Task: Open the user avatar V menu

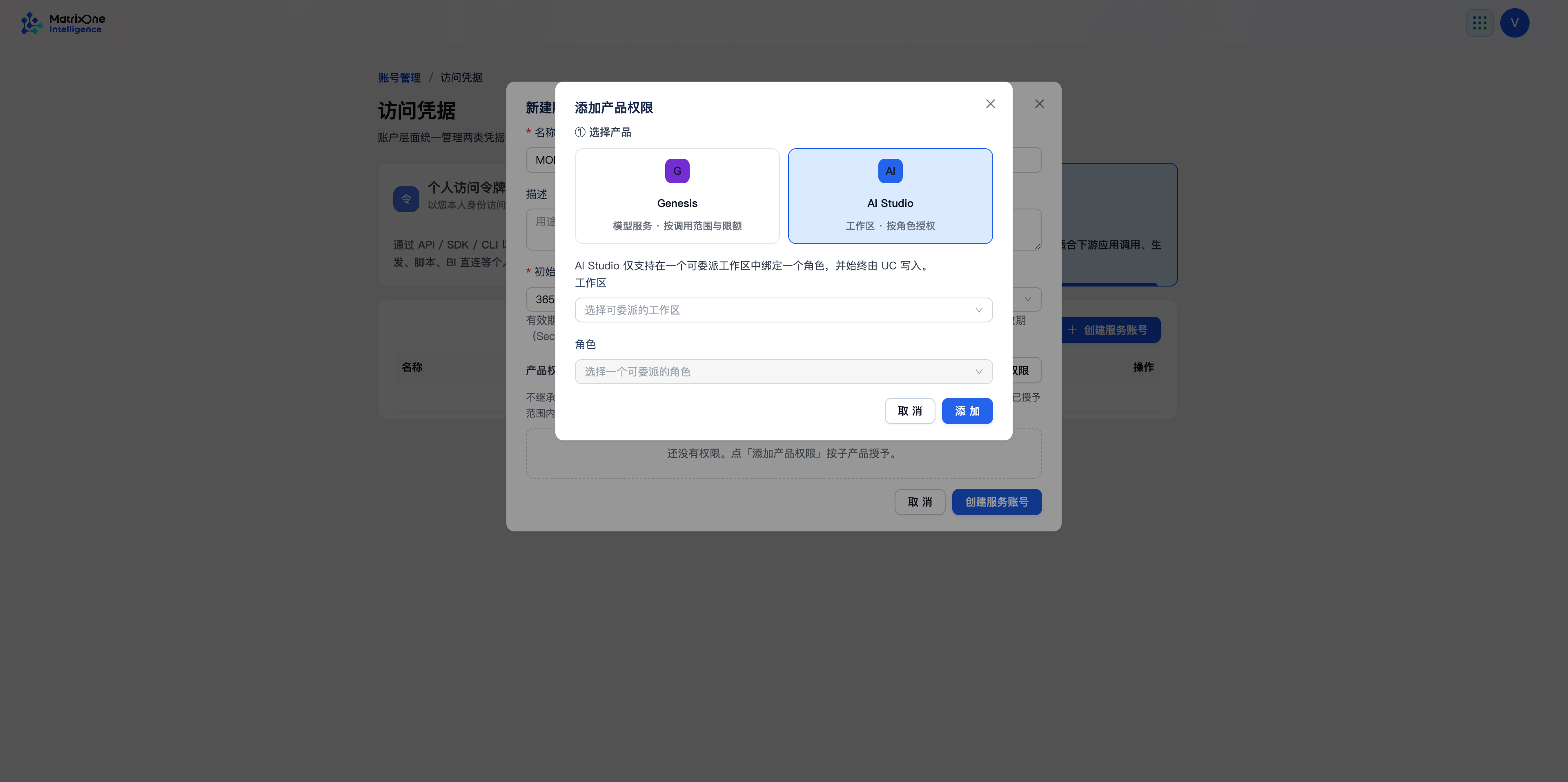Action: pyautogui.click(x=1515, y=23)
